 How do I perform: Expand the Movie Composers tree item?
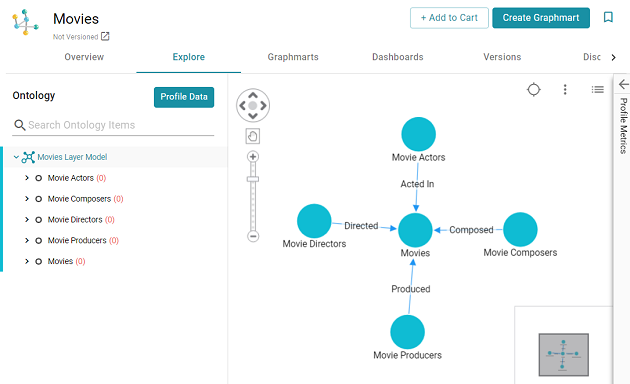(27, 198)
